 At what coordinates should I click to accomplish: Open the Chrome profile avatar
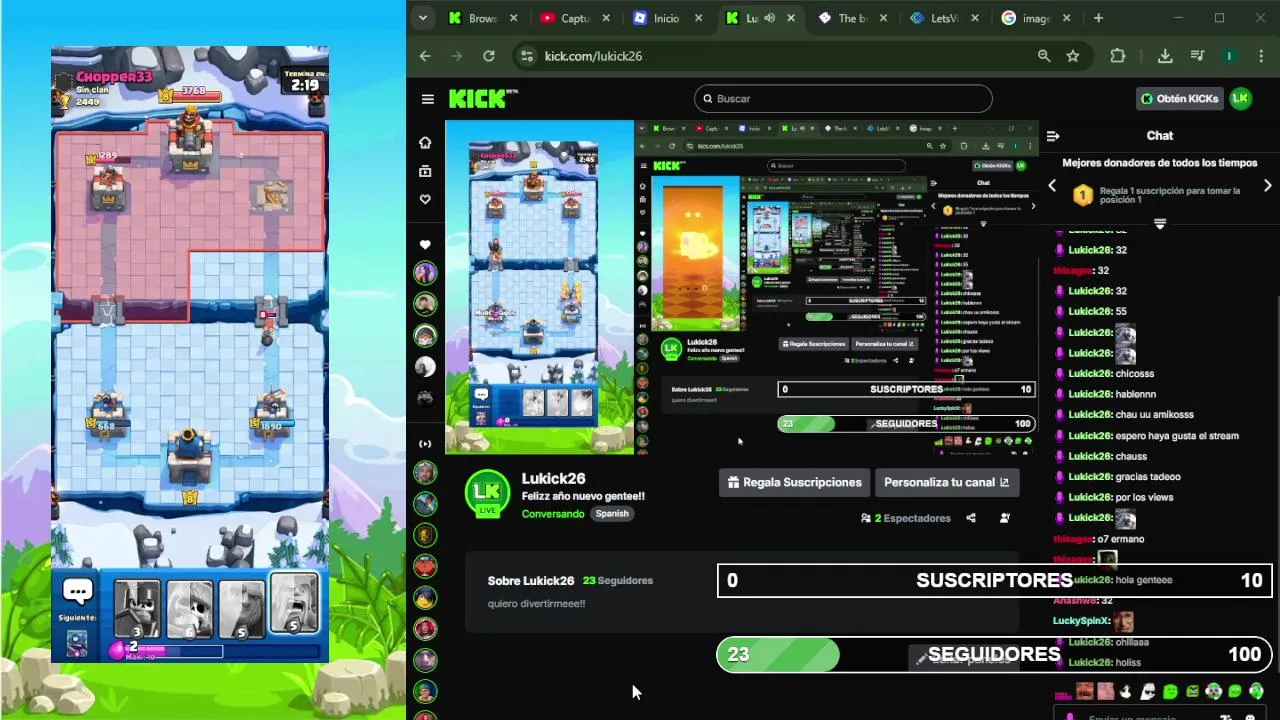1229,56
